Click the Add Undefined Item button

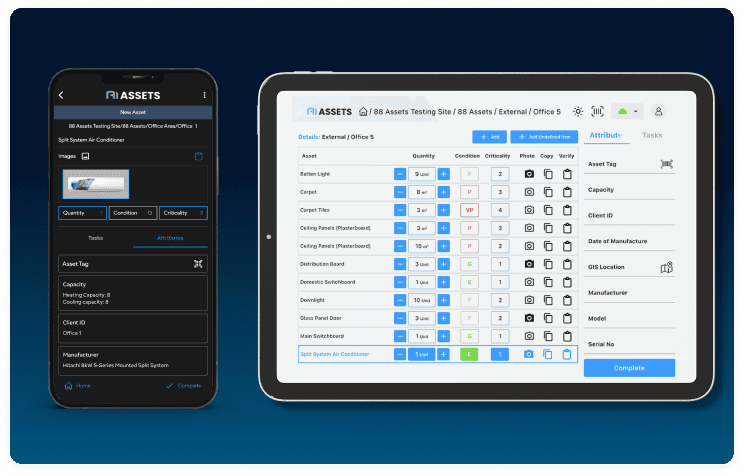click(x=544, y=136)
